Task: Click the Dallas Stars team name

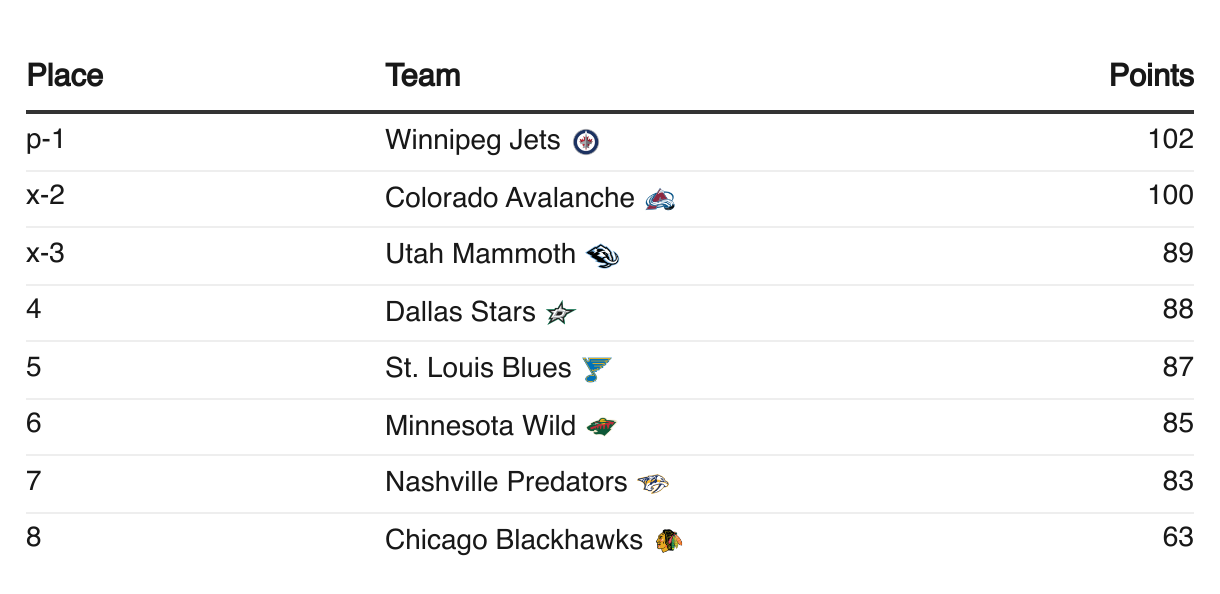Action: point(460,312)
